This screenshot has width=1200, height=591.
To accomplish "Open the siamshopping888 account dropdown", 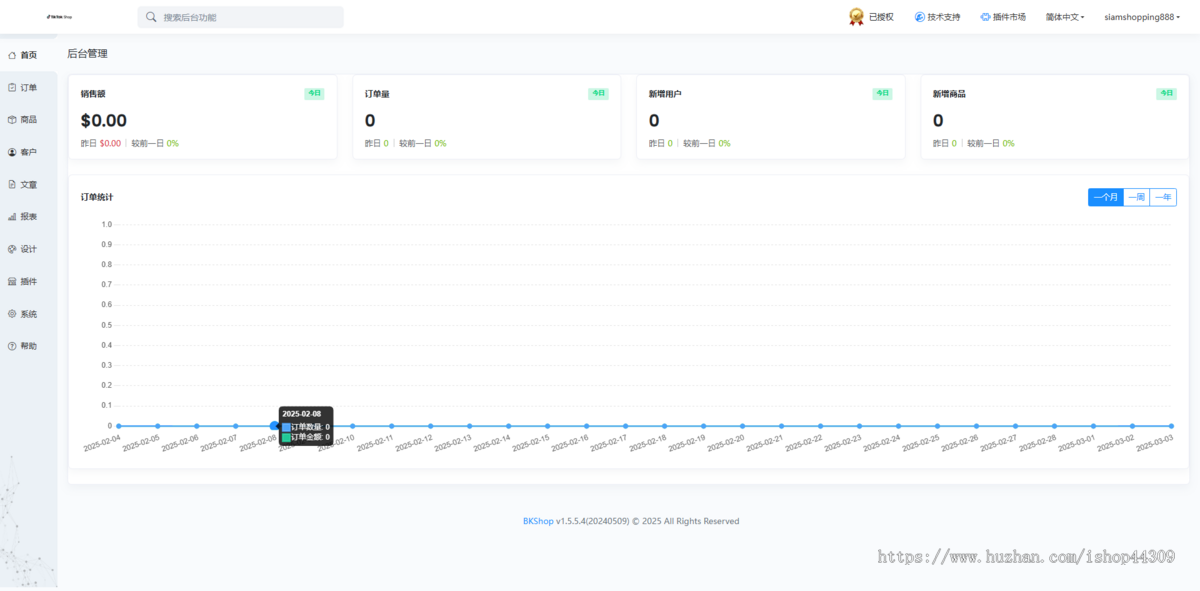I will [1142, 17].
